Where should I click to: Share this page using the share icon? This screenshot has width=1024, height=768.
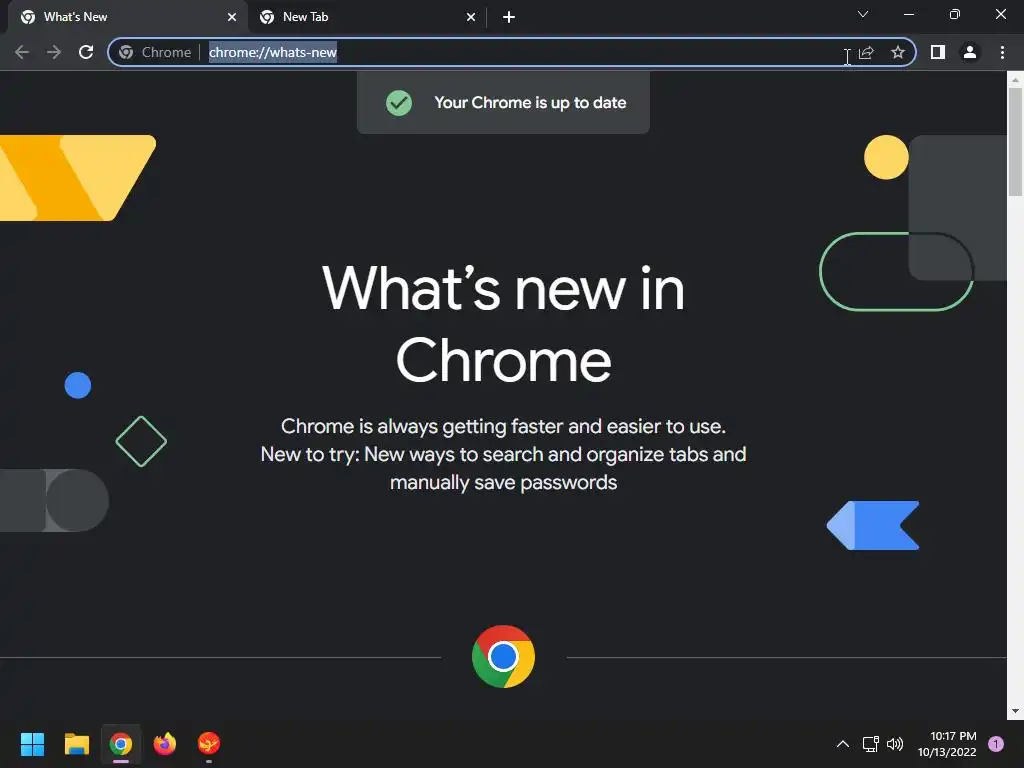(866, 52)
